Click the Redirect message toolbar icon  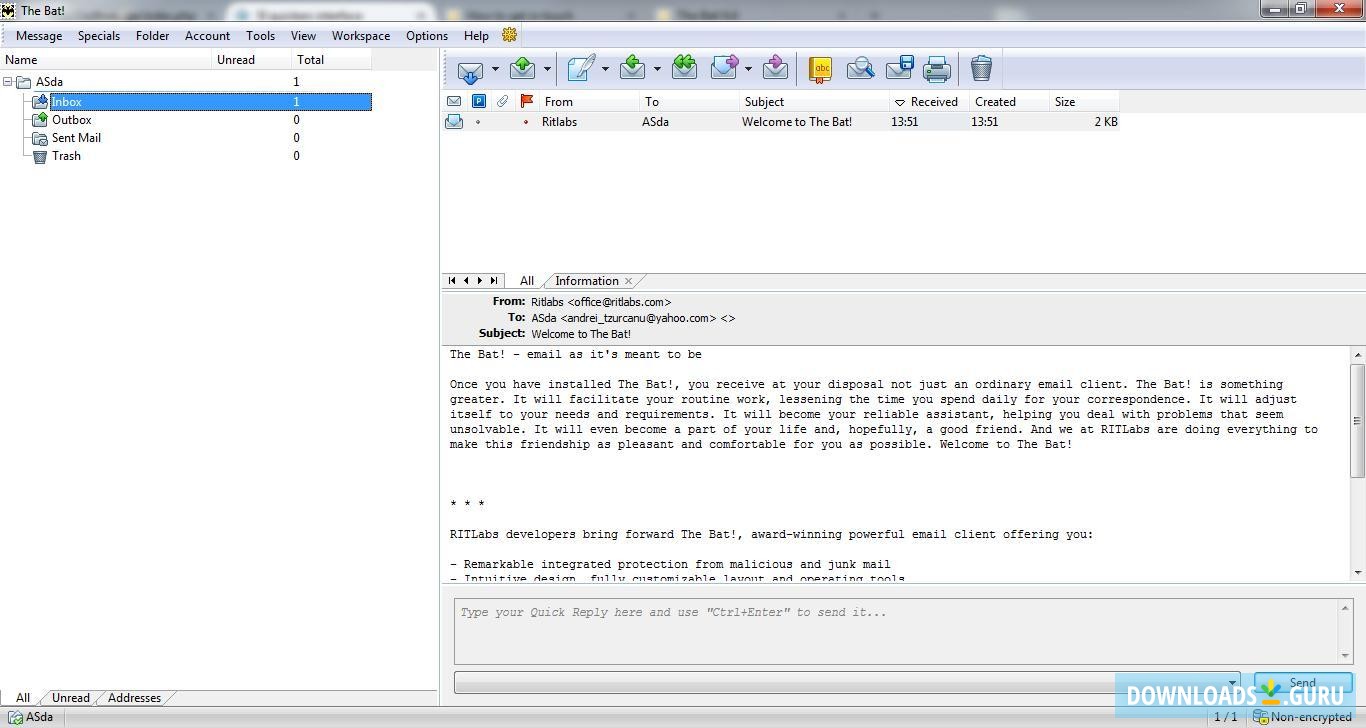(x=775, y=68)
